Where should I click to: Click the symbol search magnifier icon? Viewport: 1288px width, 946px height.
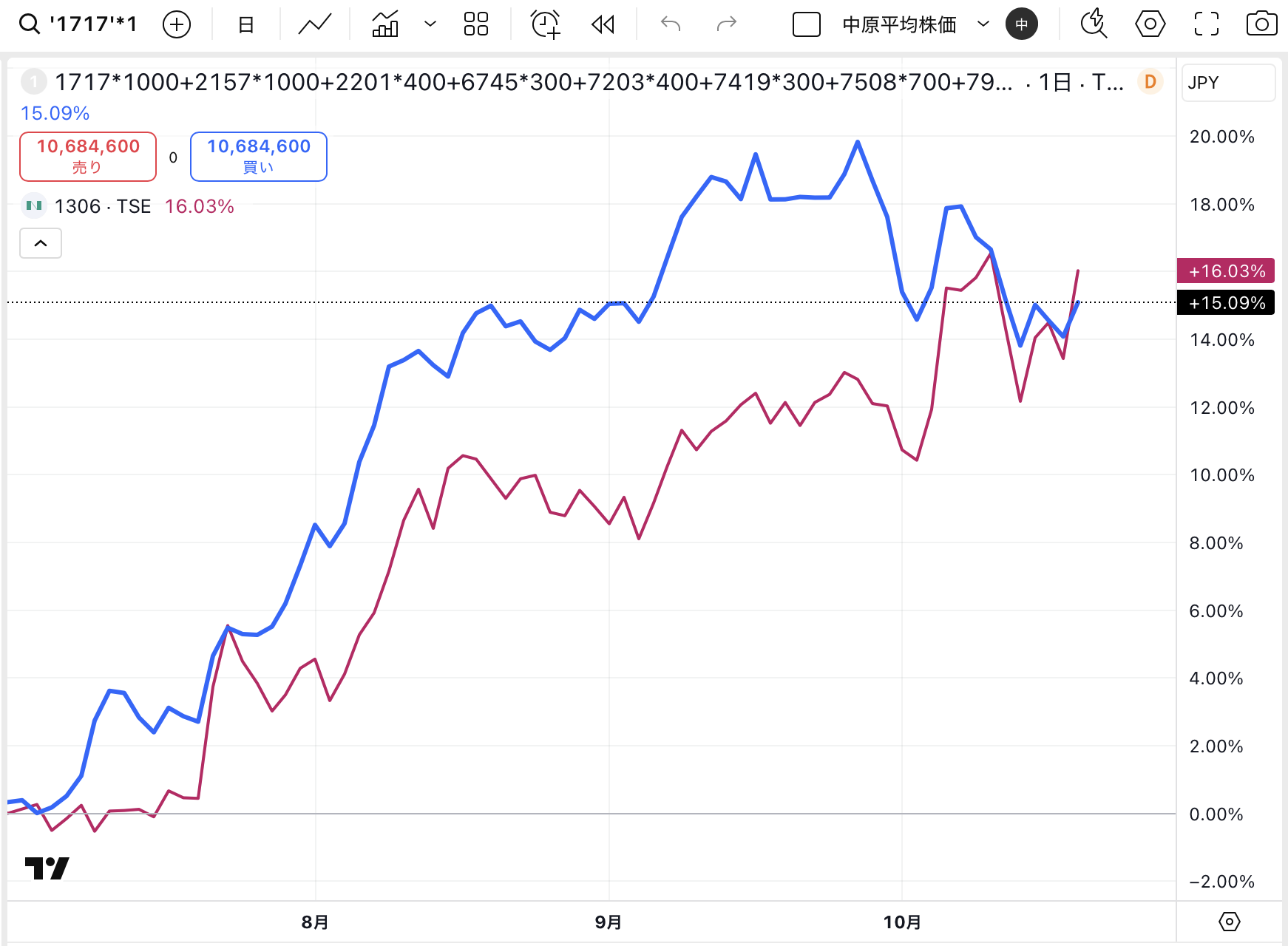tap(30, 24)
